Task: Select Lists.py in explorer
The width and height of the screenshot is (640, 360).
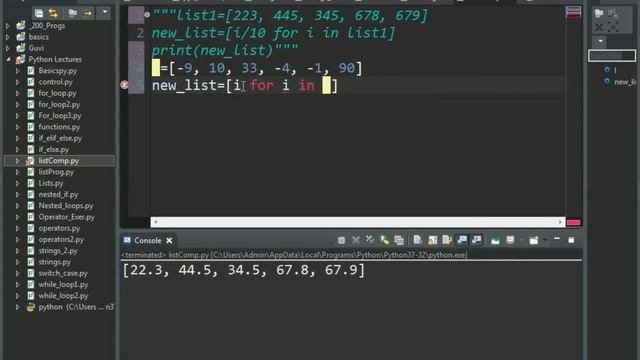Action: click(x=51, y=183)
